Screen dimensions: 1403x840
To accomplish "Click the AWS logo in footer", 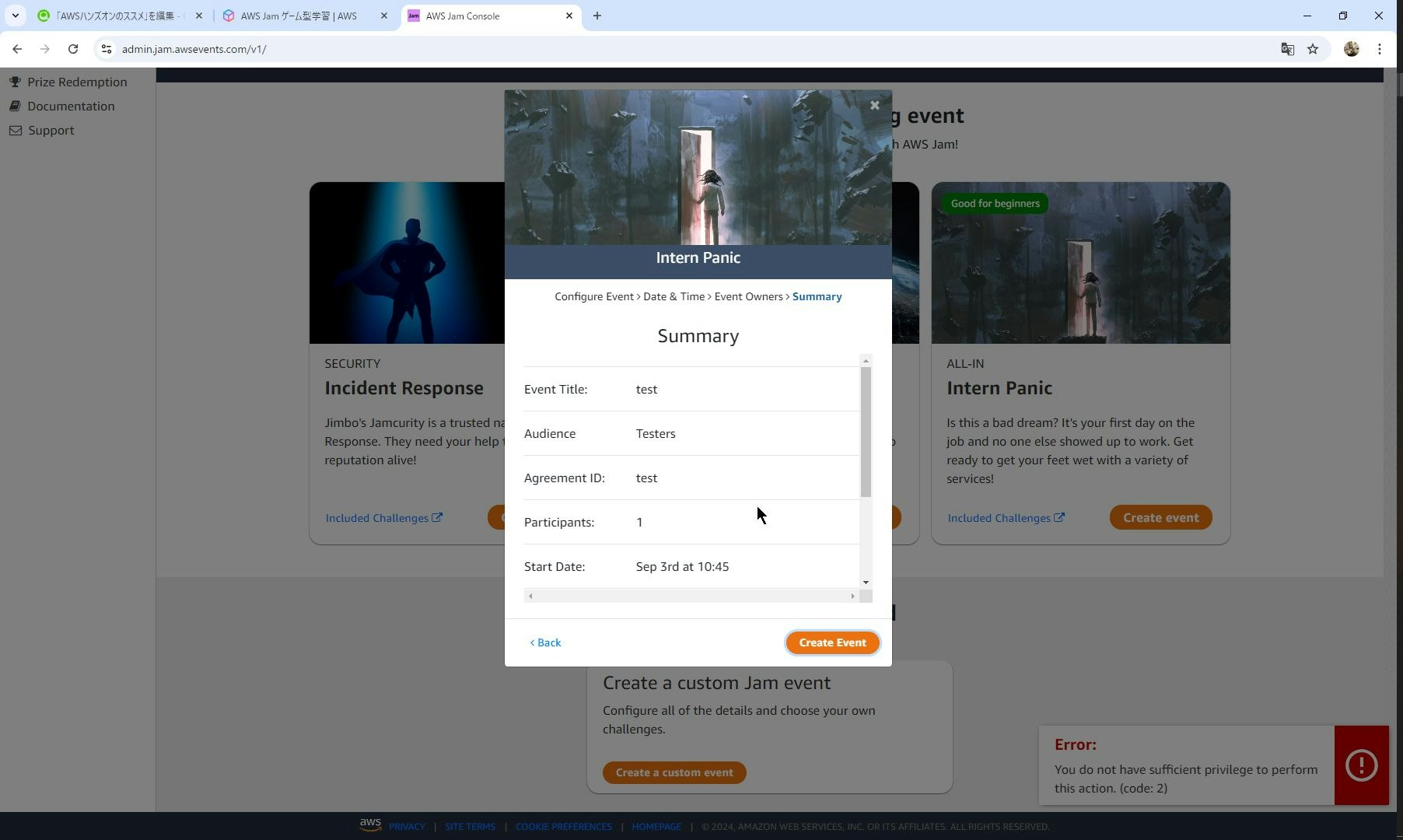I will tap(370, 824).
